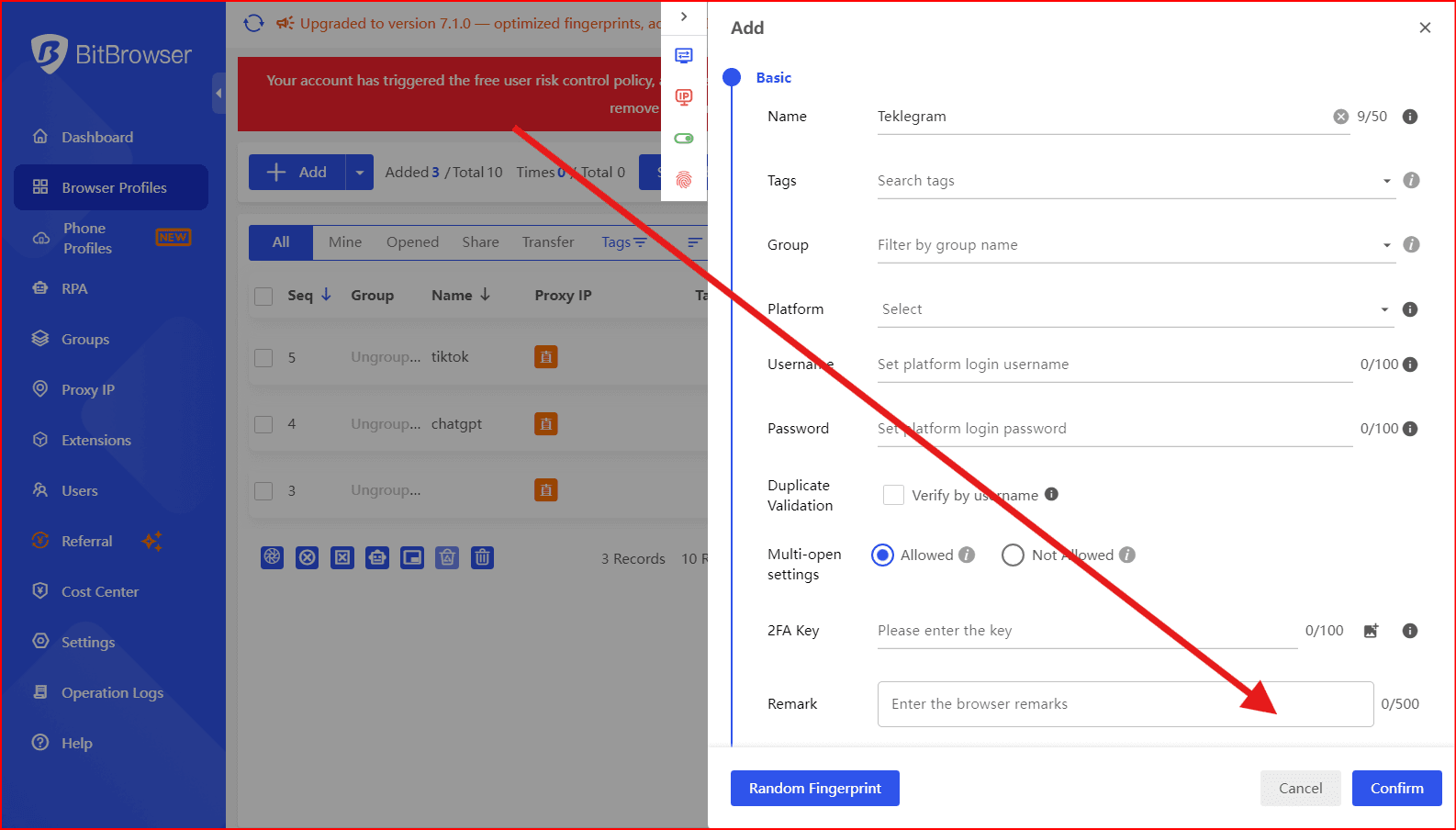Select the Not Allowed multi-open option

point(1013,555)
